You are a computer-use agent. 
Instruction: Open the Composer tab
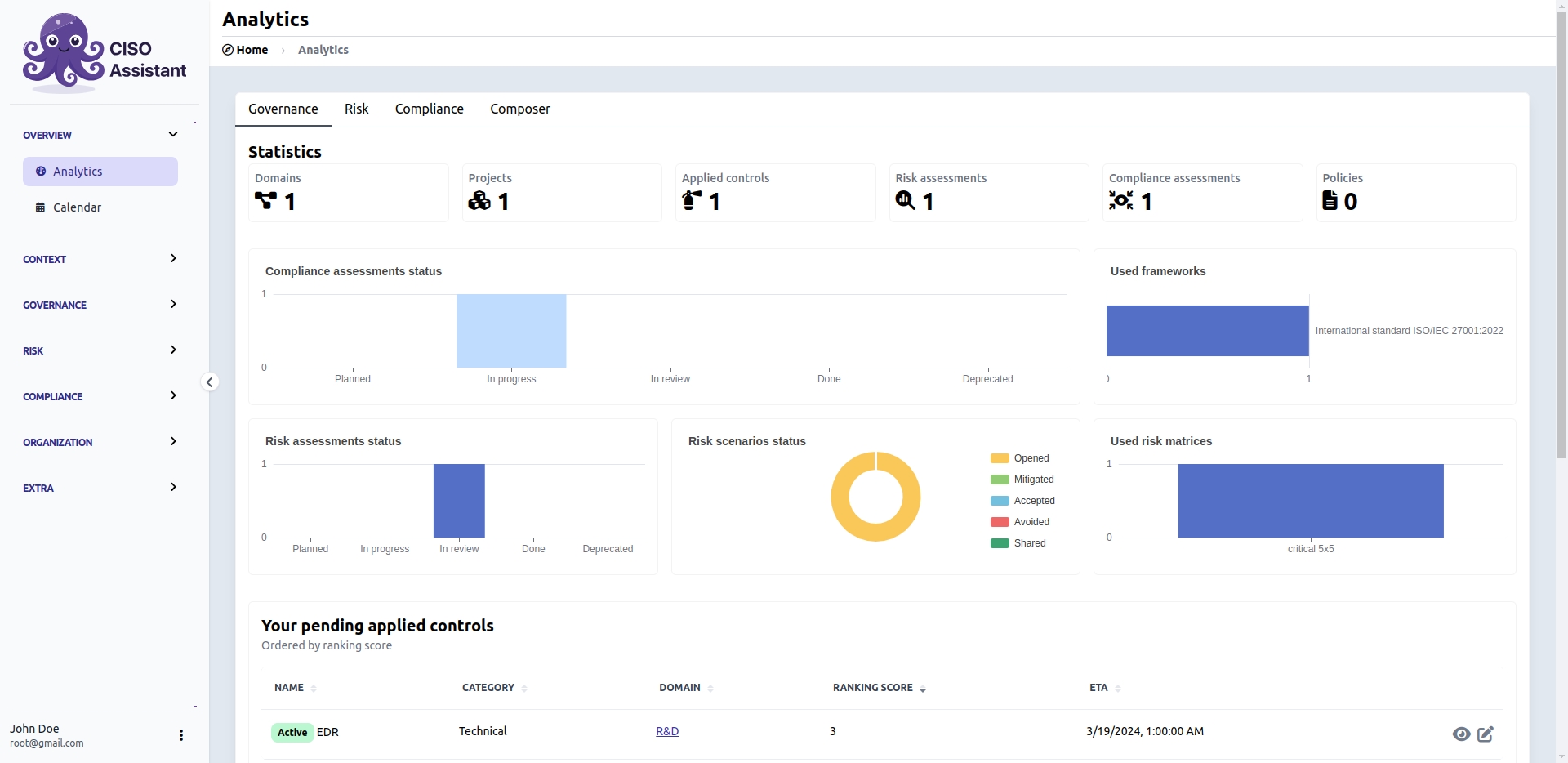click(x=519, y=109)
